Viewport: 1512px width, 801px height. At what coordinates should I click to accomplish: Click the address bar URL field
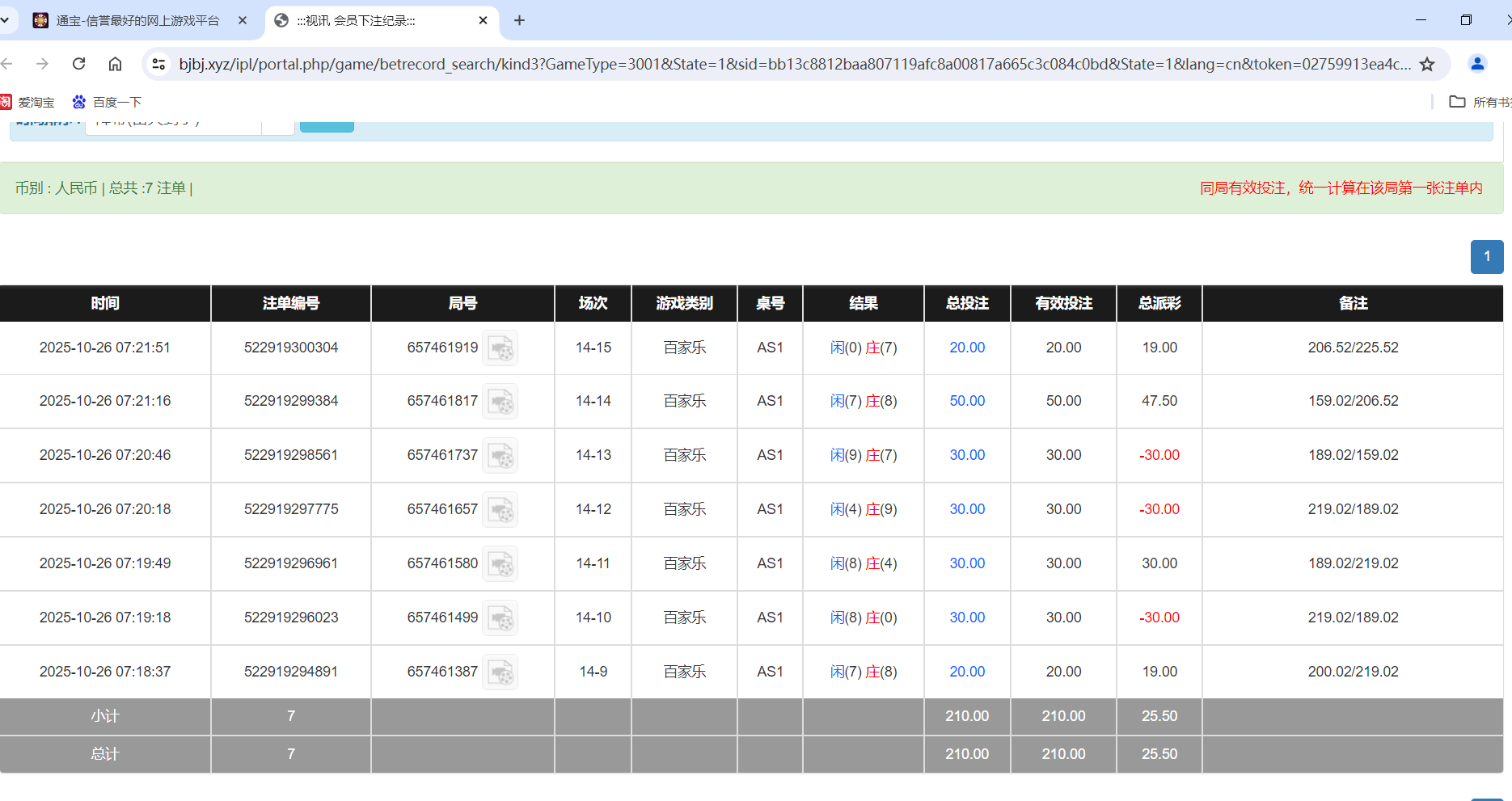(792, 64)
